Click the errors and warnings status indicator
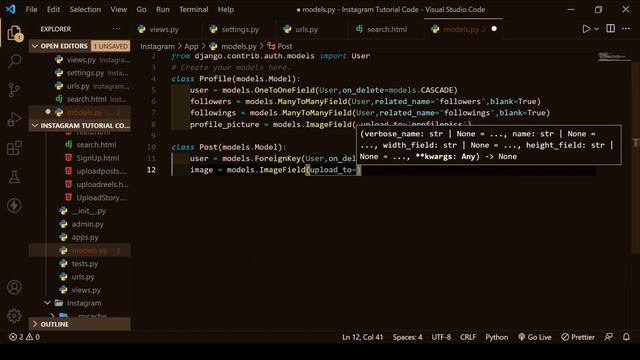The height and width of the screenshot is (360, 640). 24,337
